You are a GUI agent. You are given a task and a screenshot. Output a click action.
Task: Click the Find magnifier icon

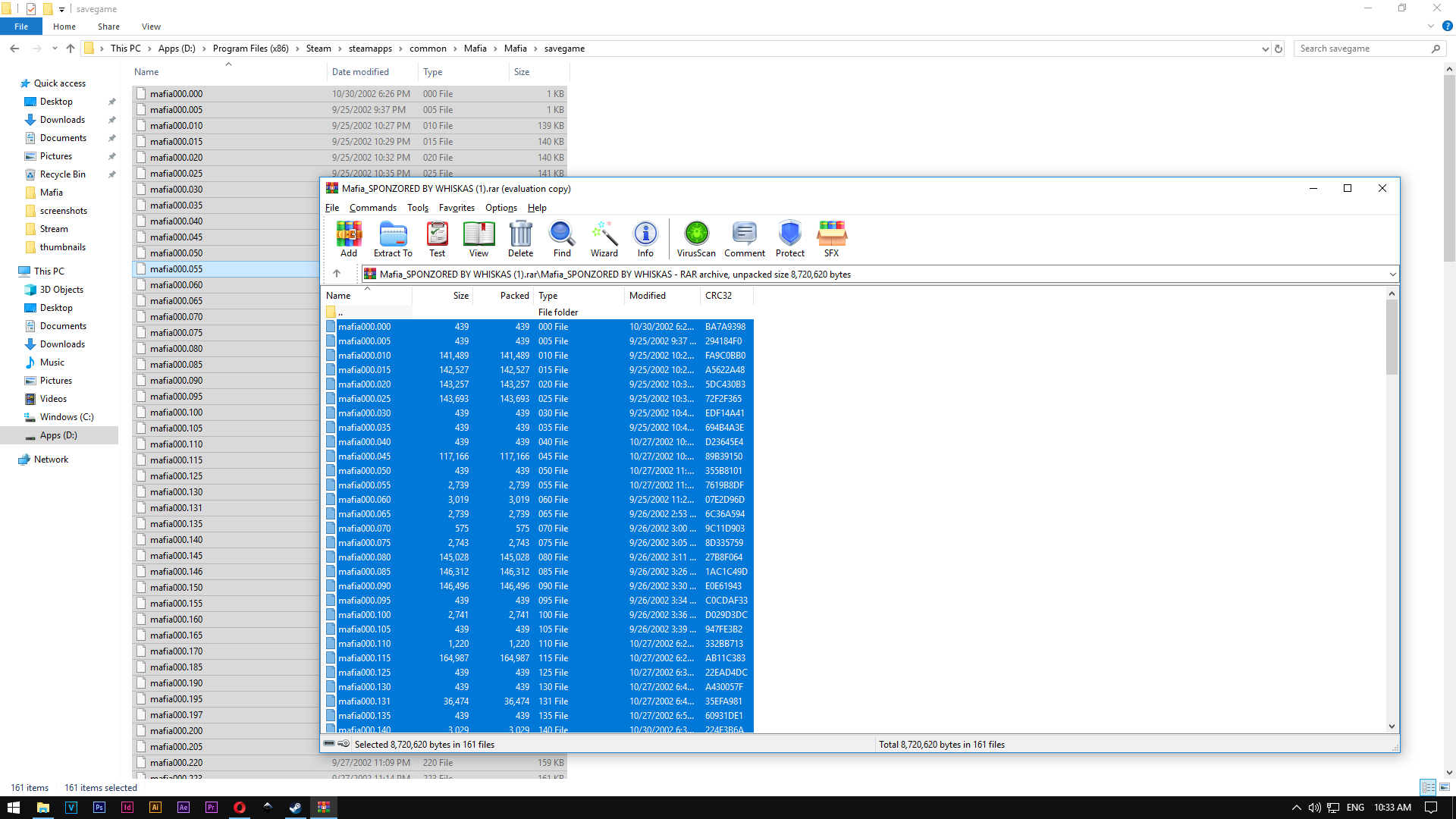coord(562,239)
